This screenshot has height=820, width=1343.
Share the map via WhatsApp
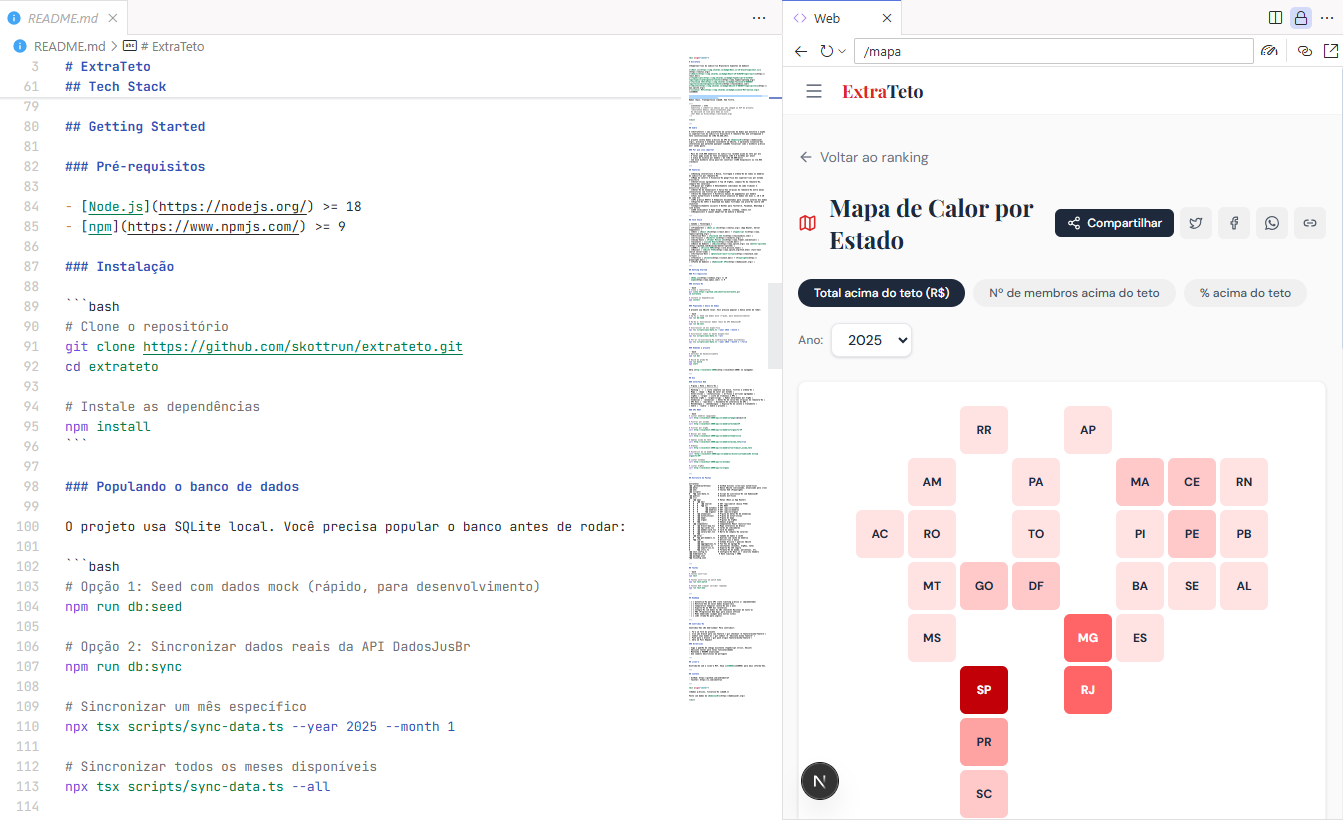(x=1272, y=223)
